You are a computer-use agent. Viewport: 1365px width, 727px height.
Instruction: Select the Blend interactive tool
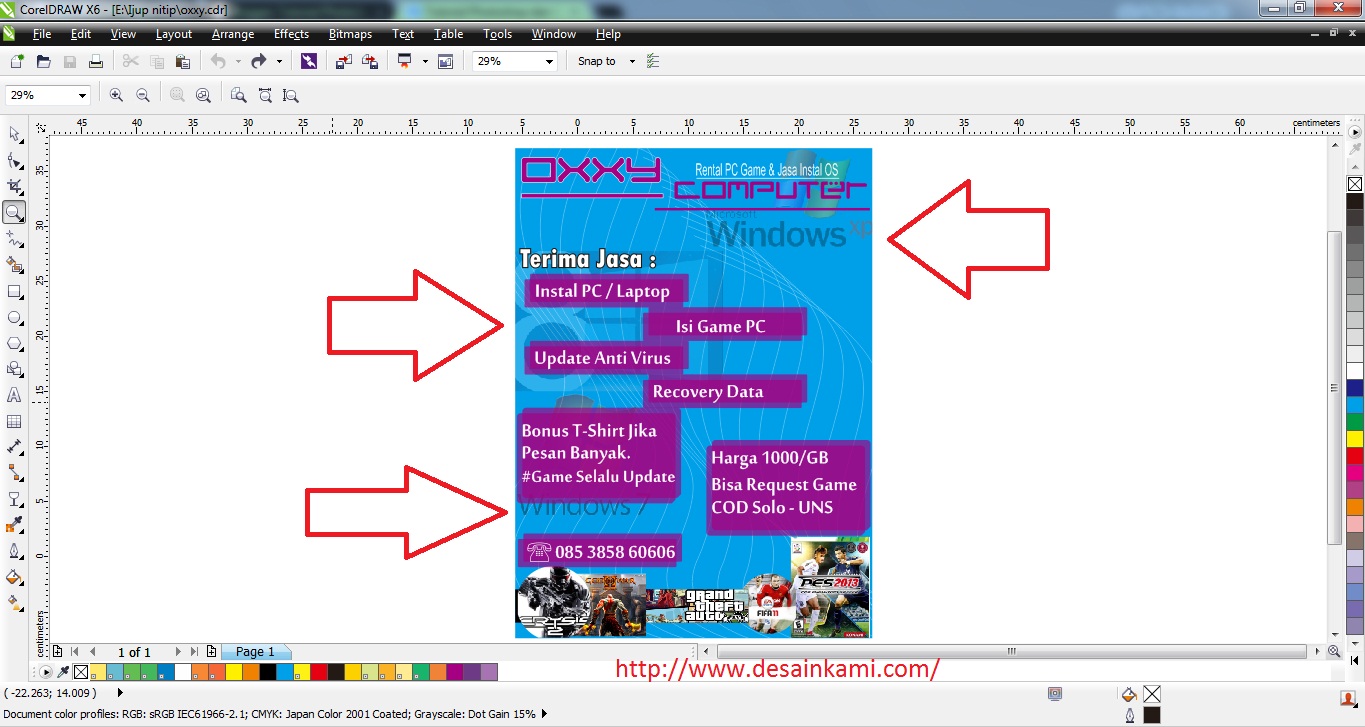coord(14,499)
